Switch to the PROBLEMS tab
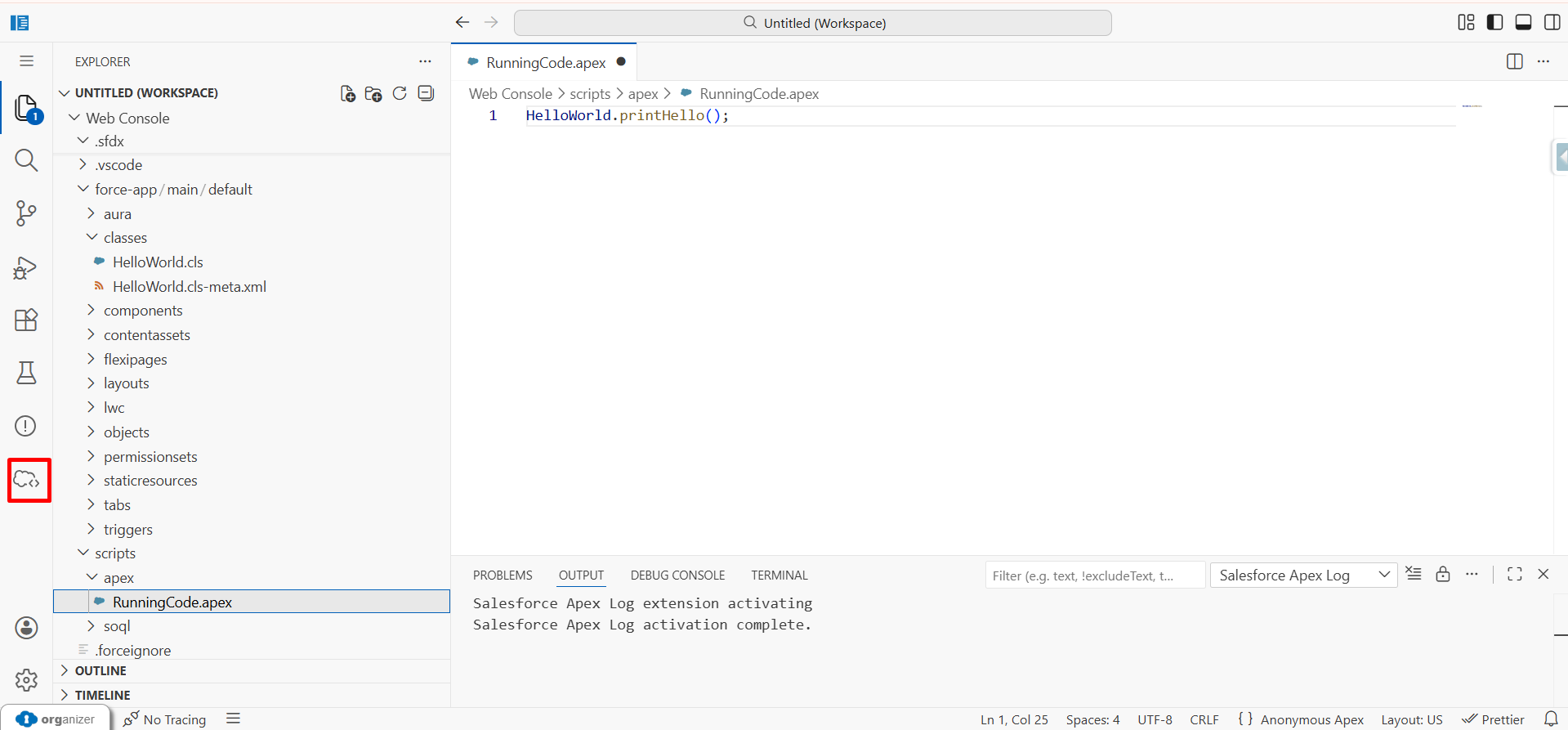 pos(503,575)
